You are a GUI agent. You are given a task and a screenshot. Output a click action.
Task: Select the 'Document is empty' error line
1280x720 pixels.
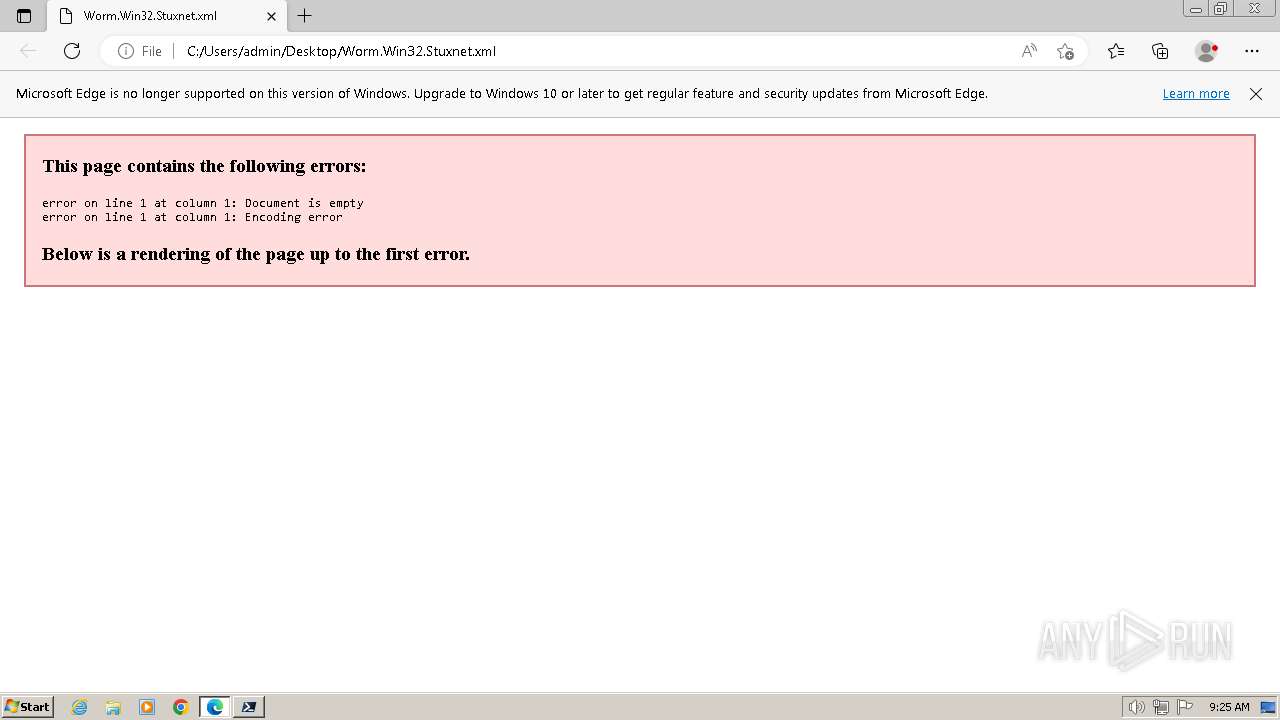click(203, 203)
